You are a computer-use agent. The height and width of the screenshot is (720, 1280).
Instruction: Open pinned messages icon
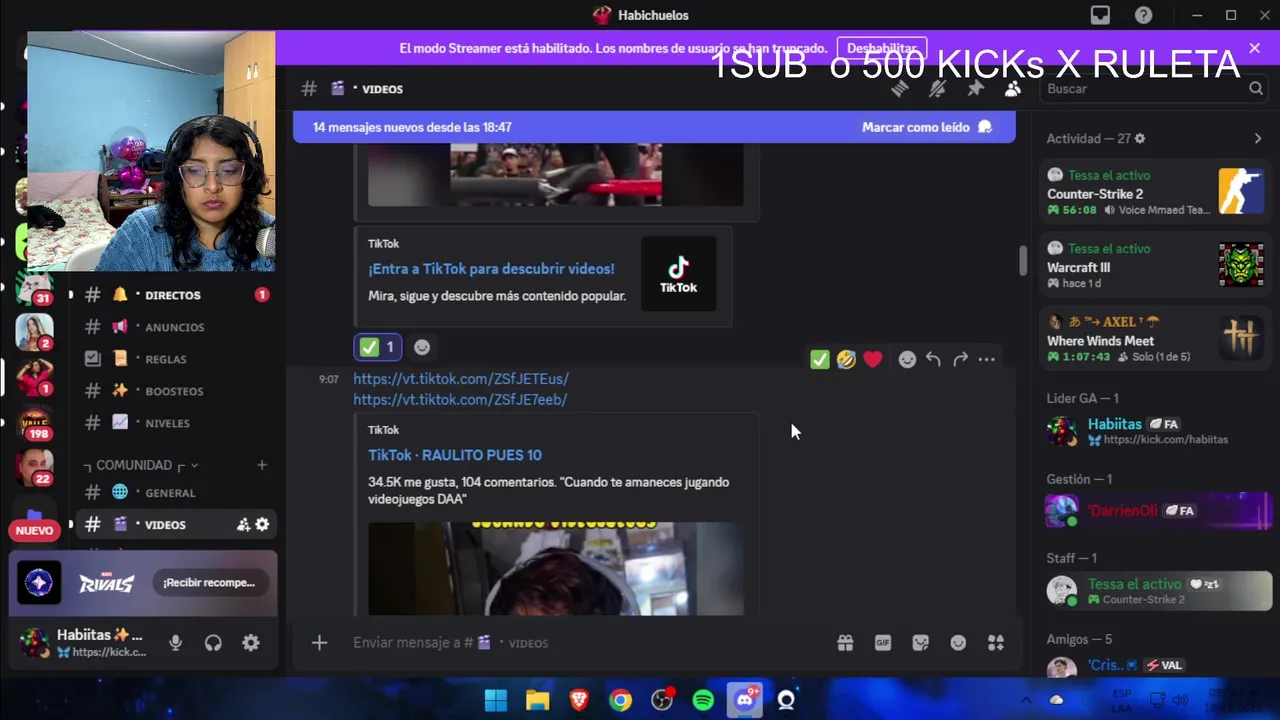pos(975,89)
